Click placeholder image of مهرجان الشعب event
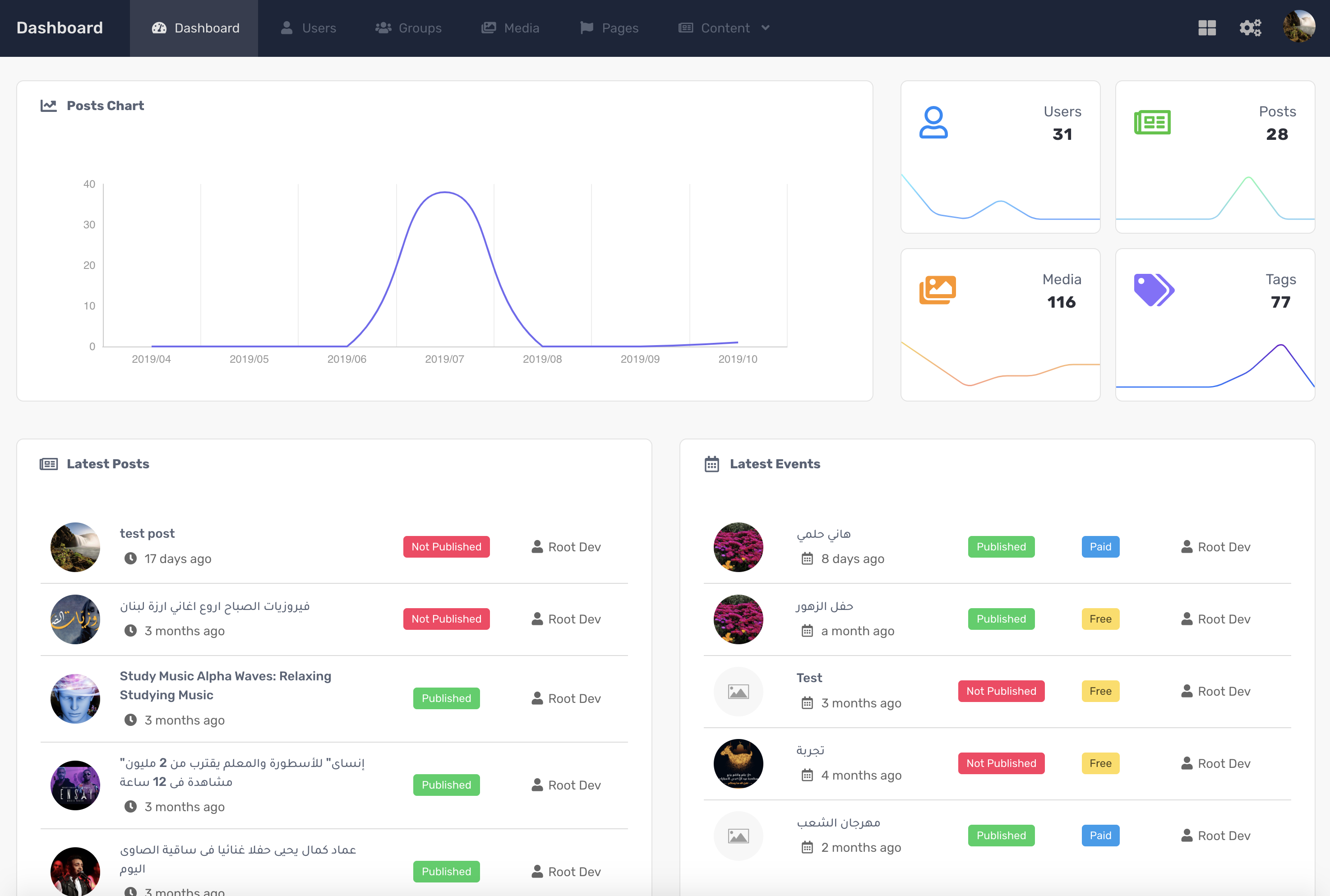This screenshot has width=1330, height=896. point(739,836)
